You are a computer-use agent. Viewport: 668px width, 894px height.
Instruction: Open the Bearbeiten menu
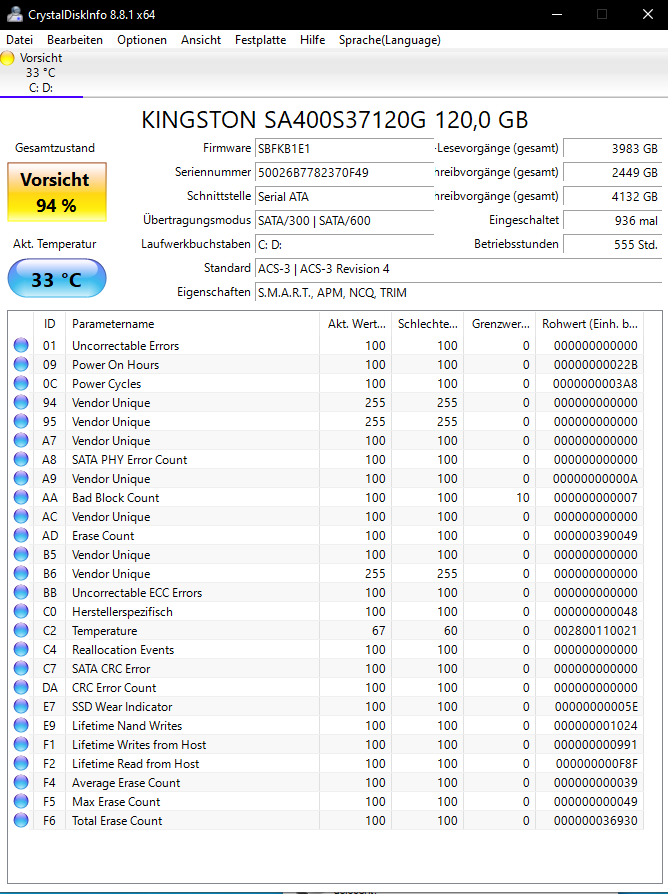point(75,40)
